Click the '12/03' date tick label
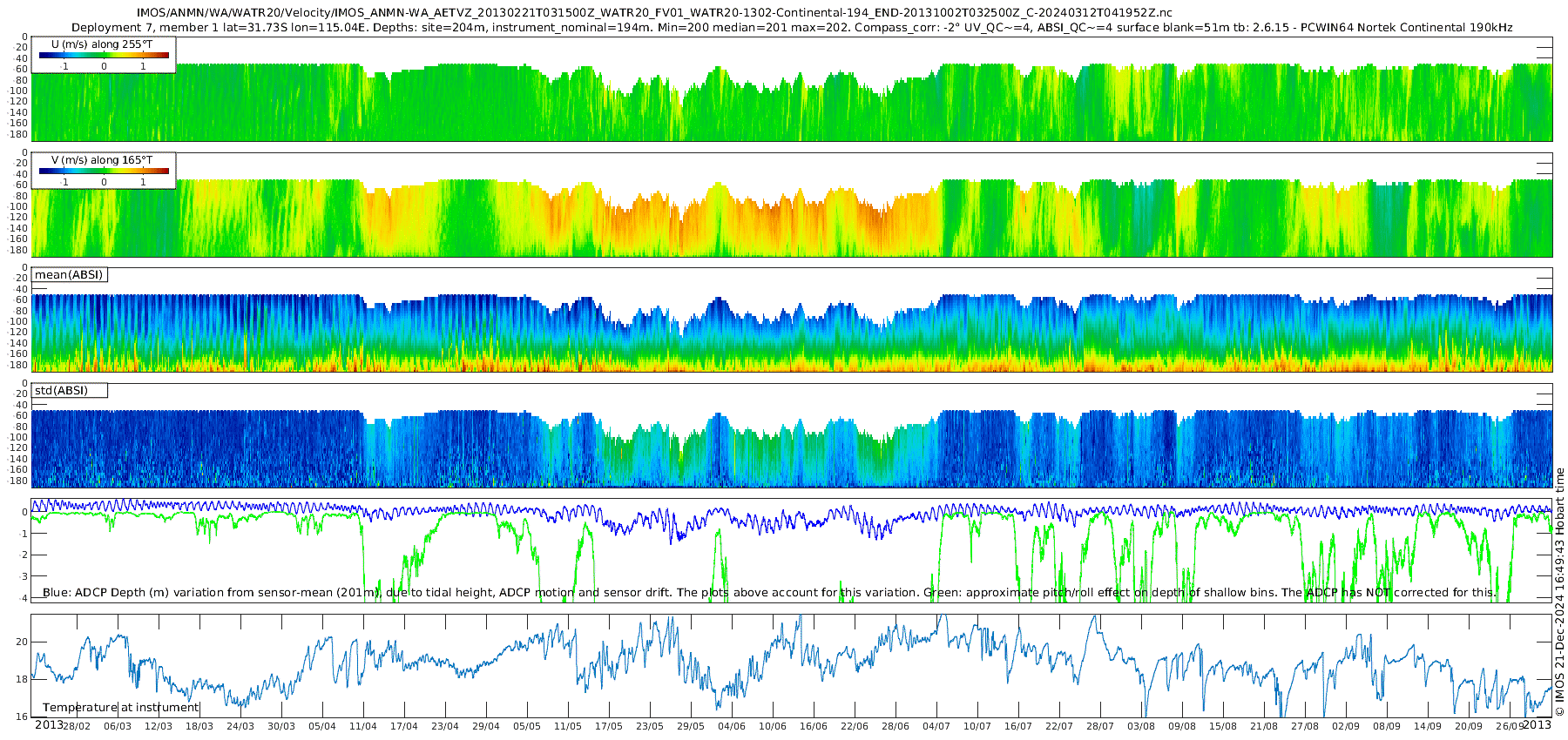 [159, 726]
